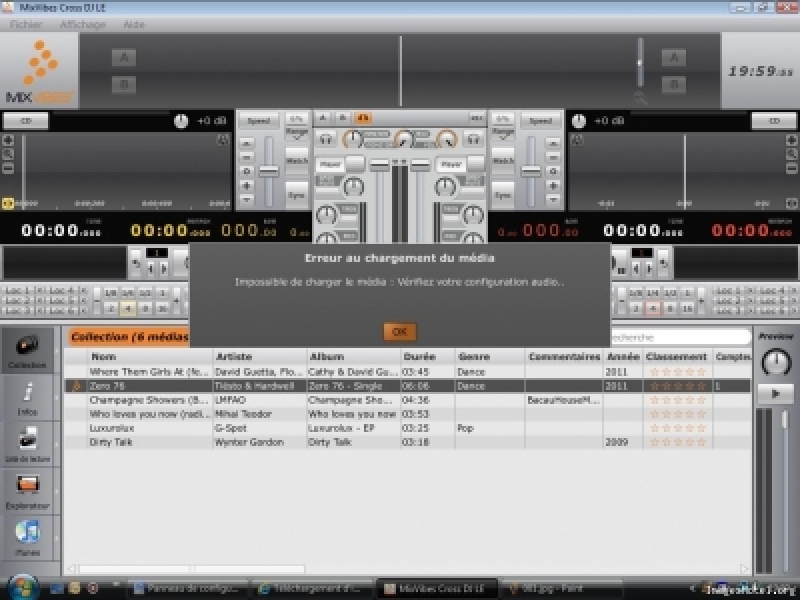Viewport: 800px width, 600px height.
Task: Toggle the orange AB mixer button
Action: pos(363,118)
